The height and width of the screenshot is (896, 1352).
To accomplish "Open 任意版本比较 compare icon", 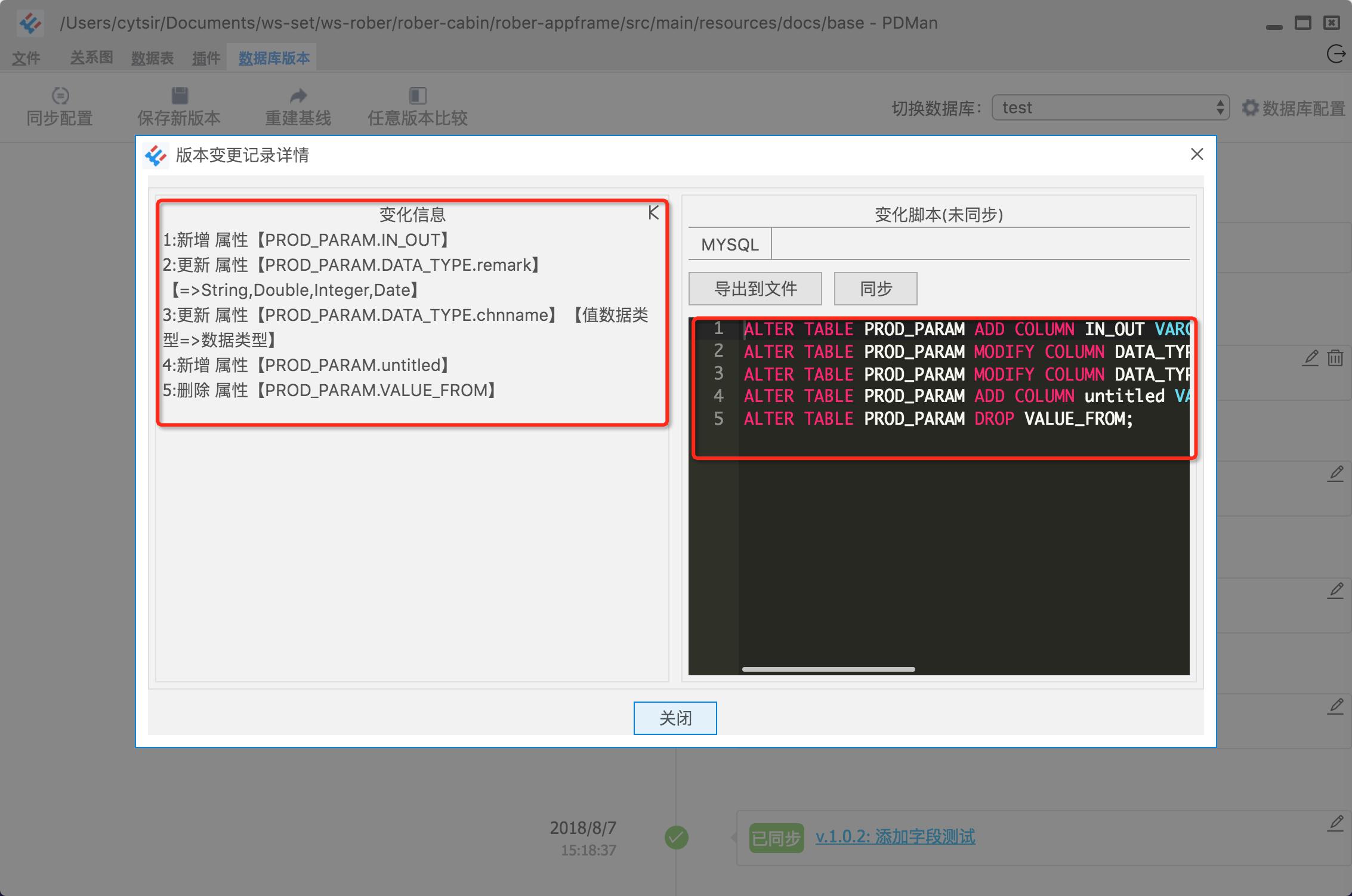I will pos(418,95).
